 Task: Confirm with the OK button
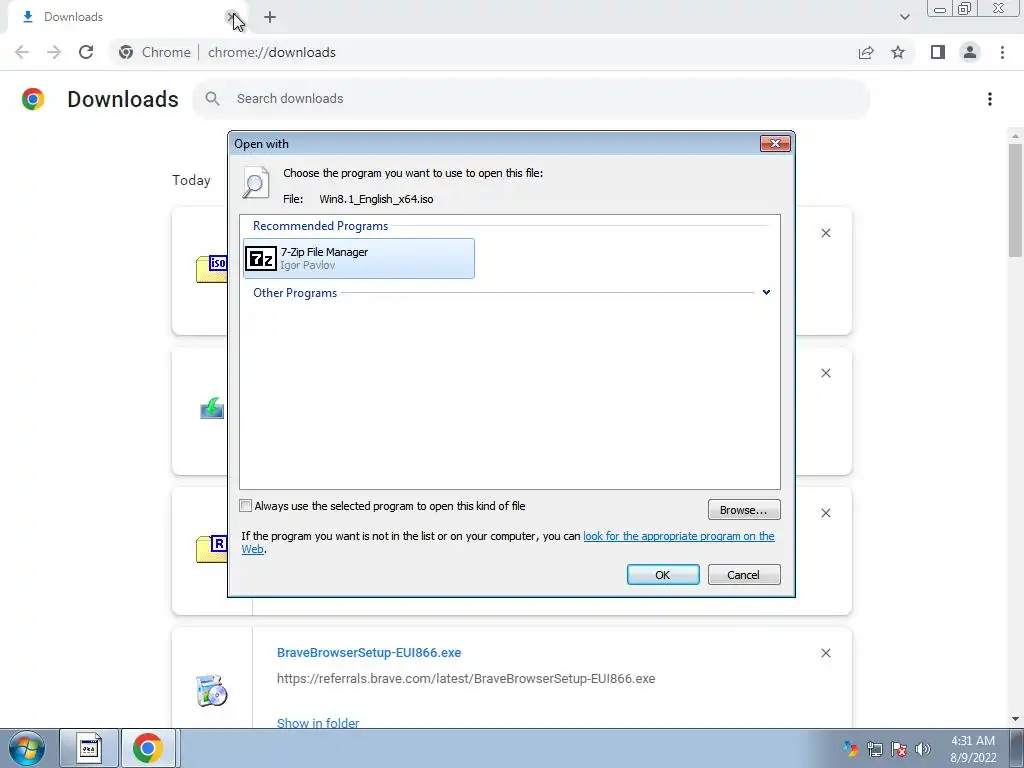point(663,575)
